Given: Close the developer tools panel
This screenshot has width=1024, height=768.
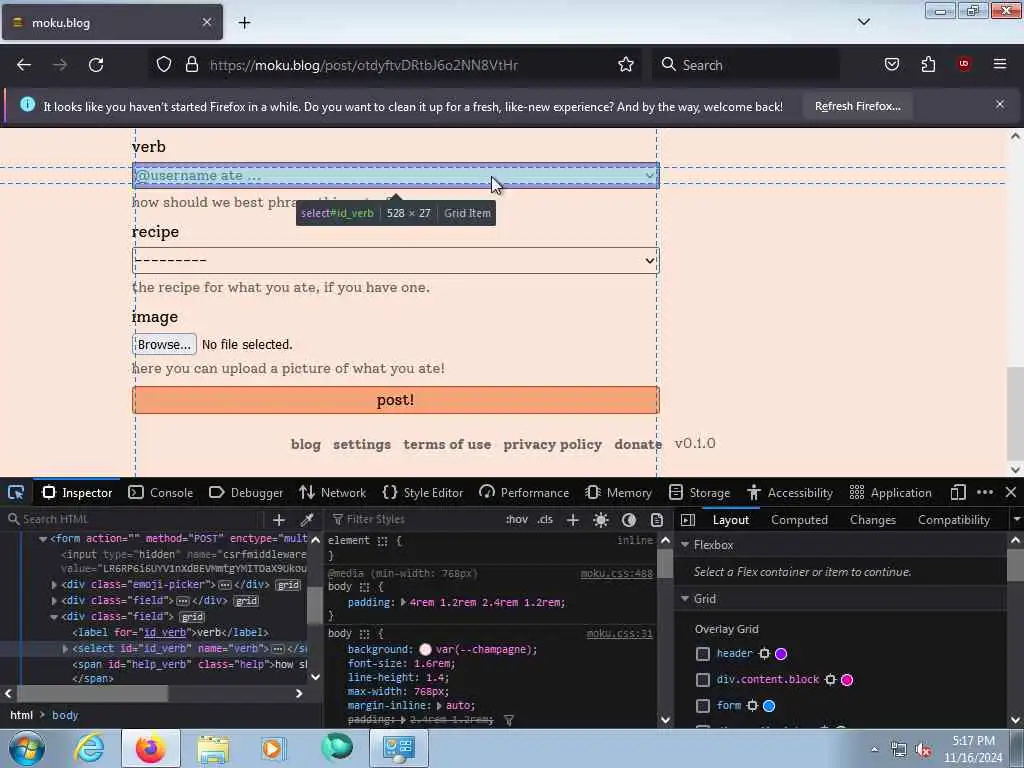Looking at the screenshot, I should click(x=1011, y=492).
